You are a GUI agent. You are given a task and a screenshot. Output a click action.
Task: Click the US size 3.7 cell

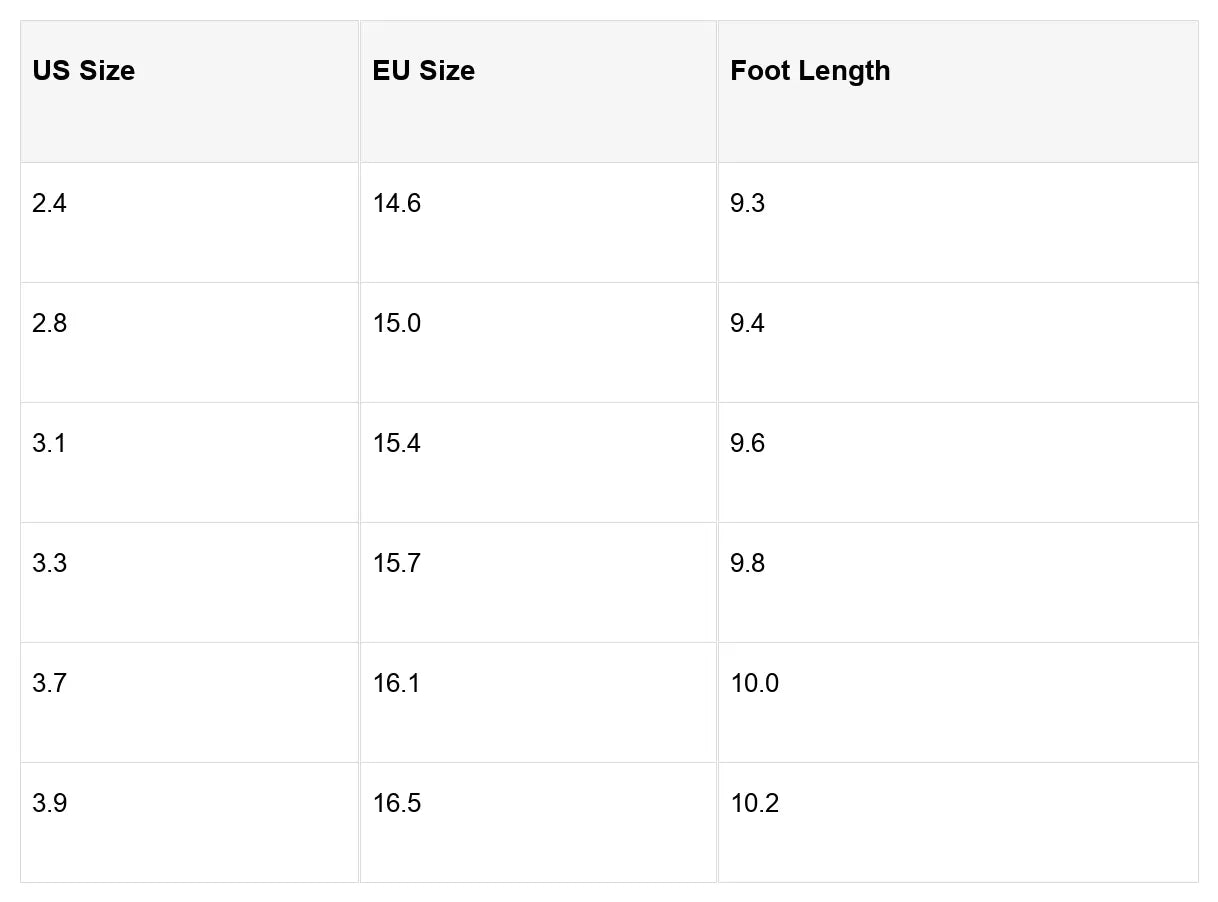pos(50,684)
